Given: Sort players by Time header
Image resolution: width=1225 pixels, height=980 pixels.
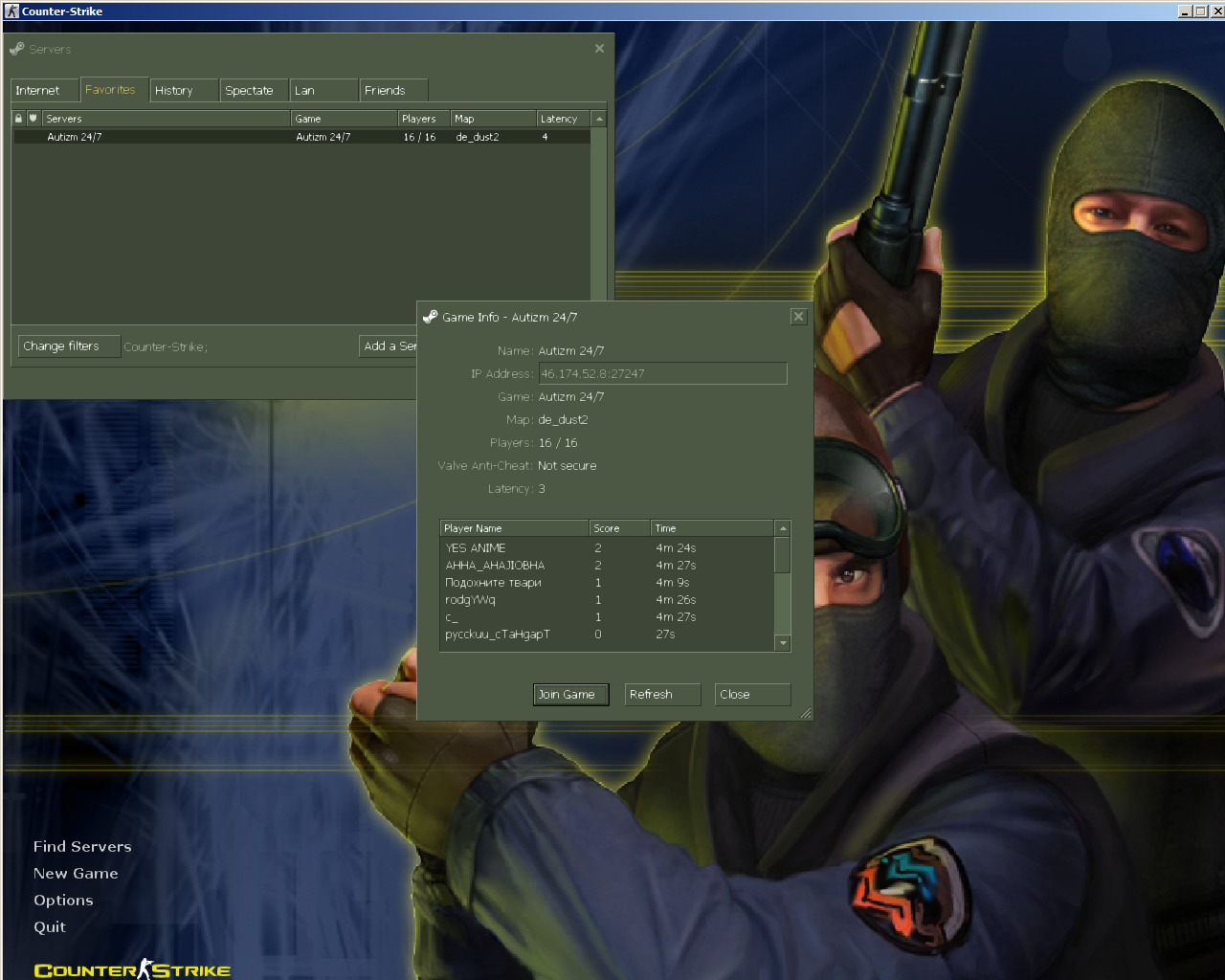Looking at the screenshot, I should coord(712,528).
